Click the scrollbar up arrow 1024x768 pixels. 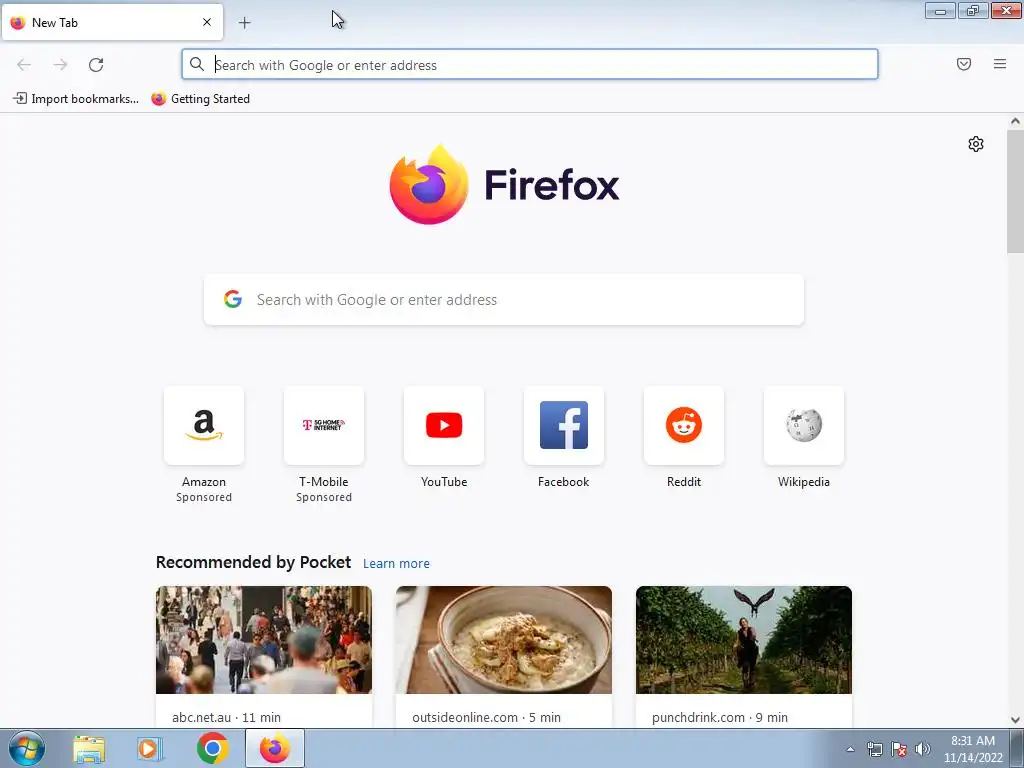pos(1015,121)
